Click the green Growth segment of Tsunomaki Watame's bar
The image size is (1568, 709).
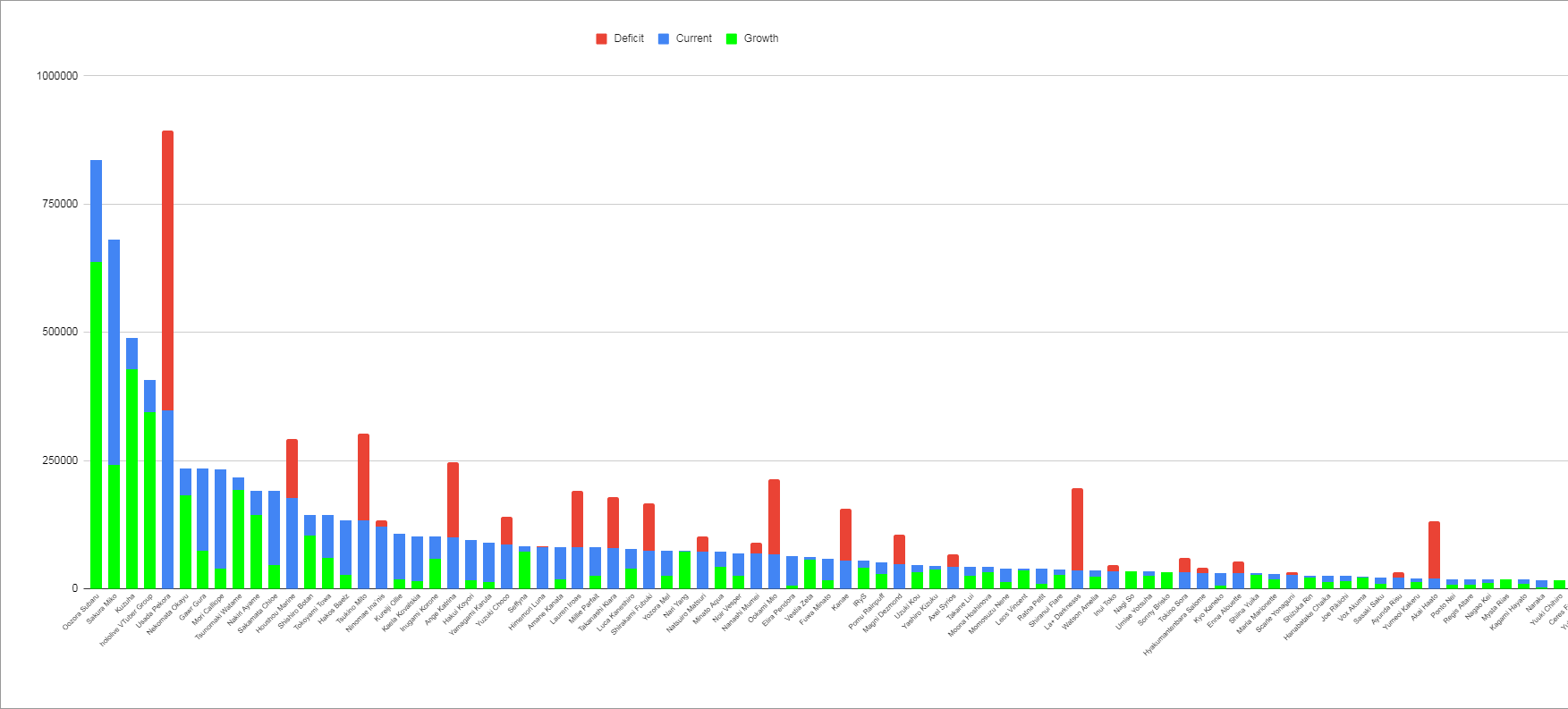pyautogui.click(x=238, y=539)
